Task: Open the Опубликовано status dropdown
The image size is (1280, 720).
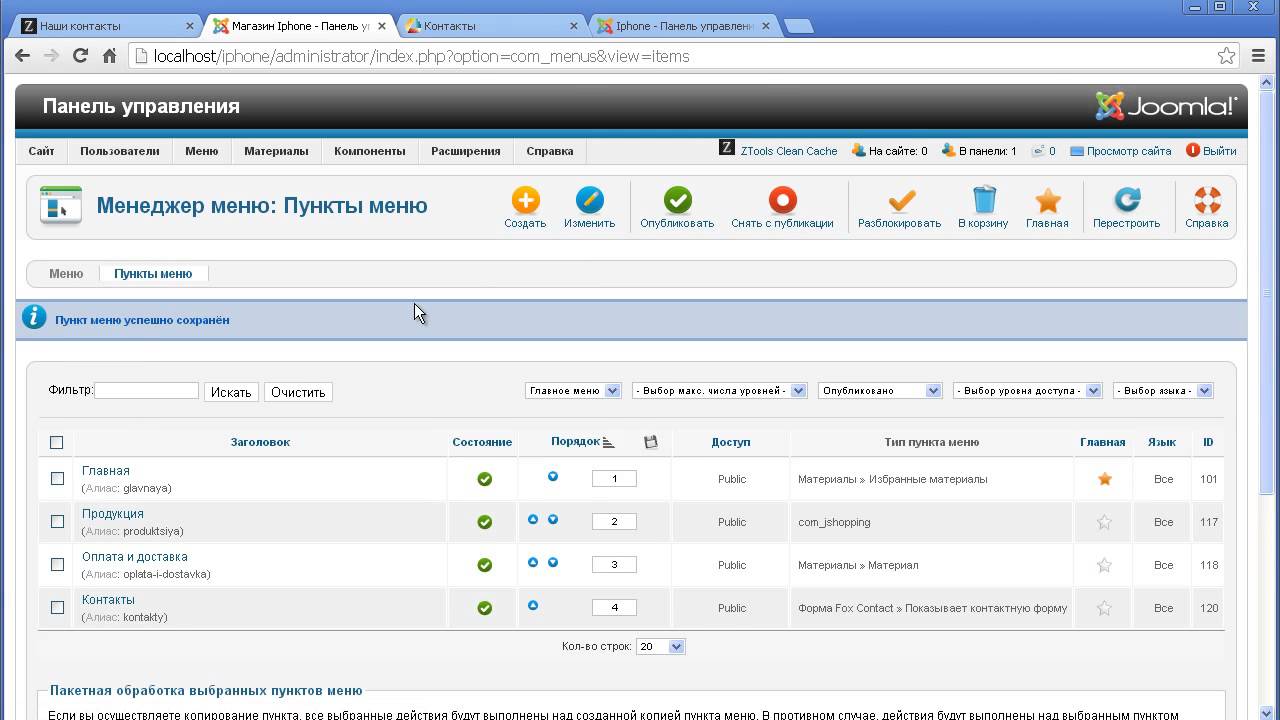Action: [880, 391]
